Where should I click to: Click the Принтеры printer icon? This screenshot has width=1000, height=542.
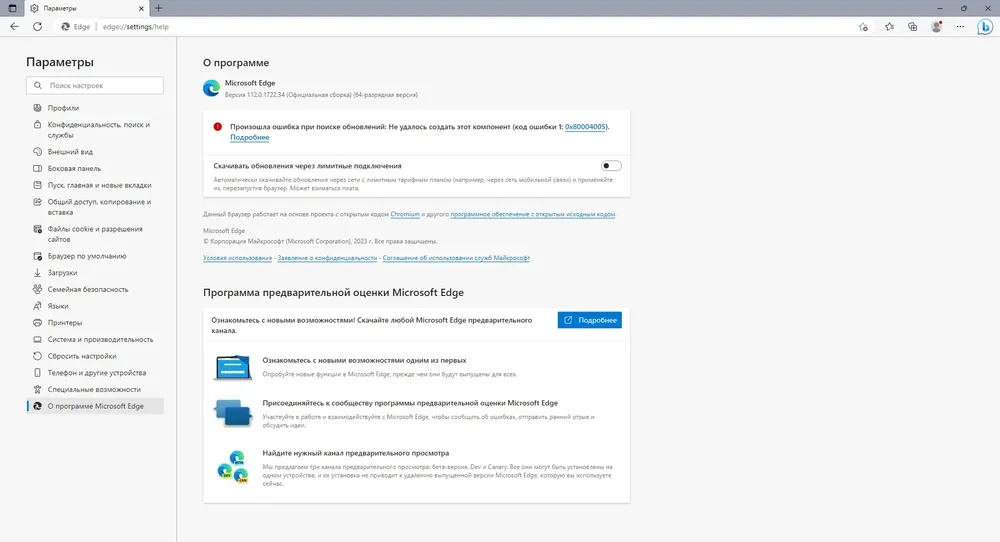tap(38, 323)
